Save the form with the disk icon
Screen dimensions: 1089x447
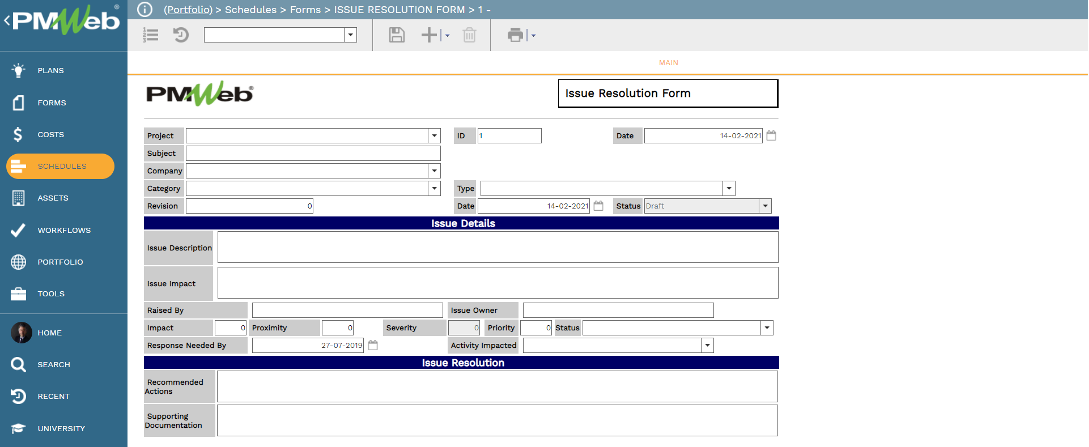point(397,35)
